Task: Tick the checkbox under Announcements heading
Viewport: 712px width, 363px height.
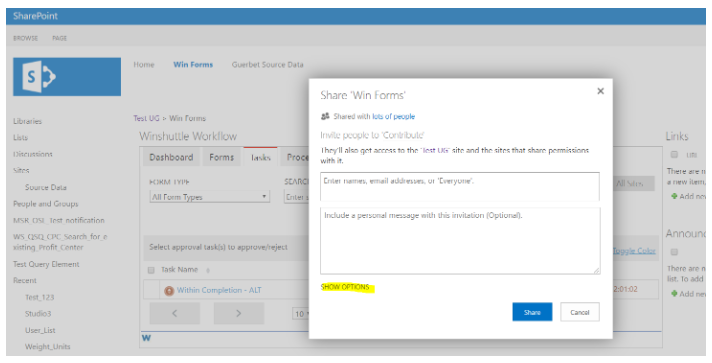Action: 674,252
